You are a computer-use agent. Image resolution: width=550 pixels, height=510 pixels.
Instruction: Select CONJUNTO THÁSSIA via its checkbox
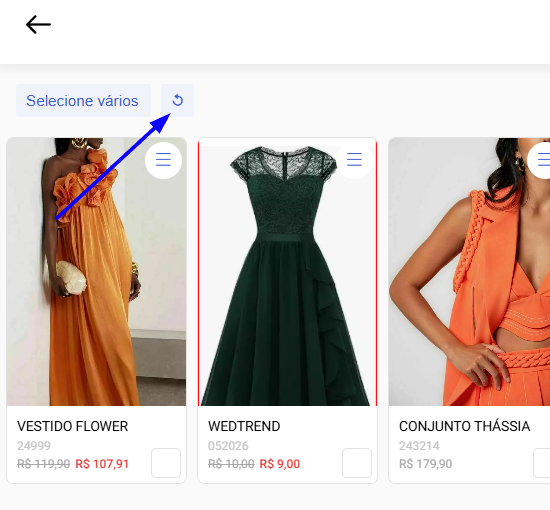542,463
